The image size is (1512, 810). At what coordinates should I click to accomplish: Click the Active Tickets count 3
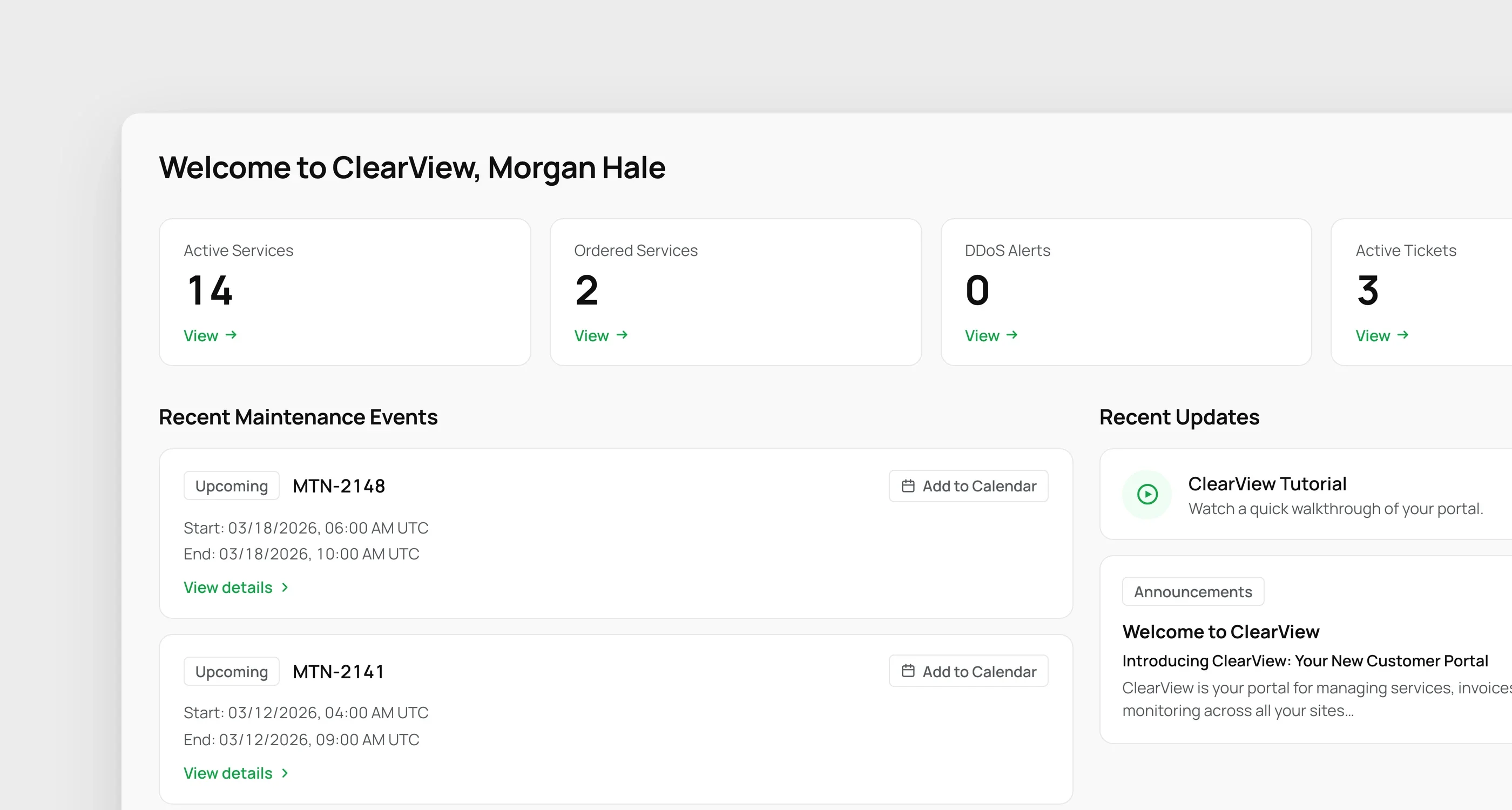point(1368,290)
